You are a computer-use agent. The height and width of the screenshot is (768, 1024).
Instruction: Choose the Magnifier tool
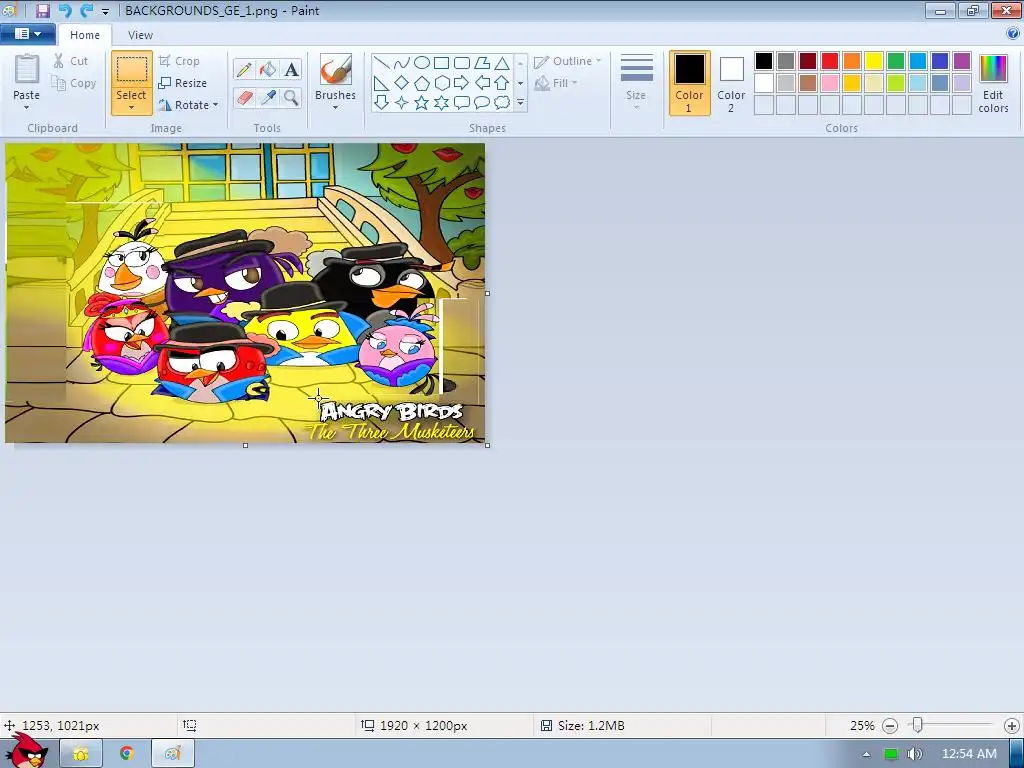[291, 98]
